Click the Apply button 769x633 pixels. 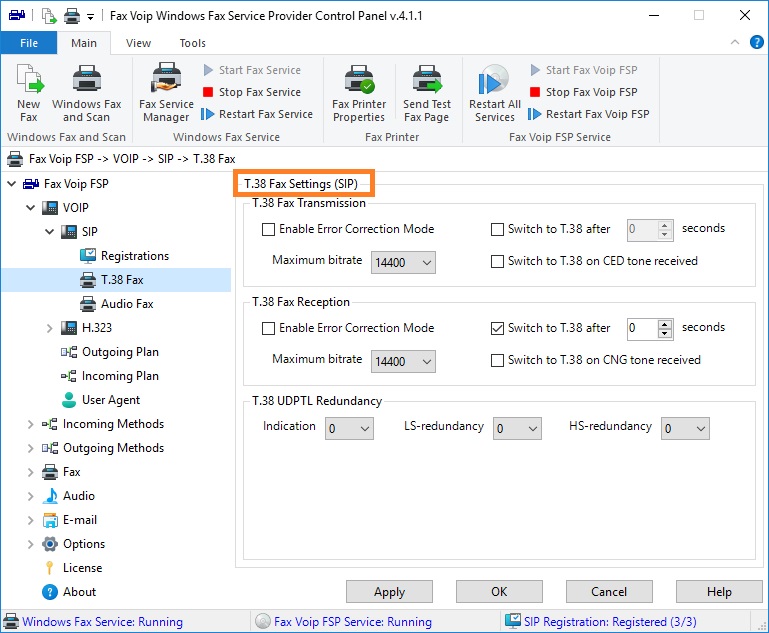pos(389,592)
